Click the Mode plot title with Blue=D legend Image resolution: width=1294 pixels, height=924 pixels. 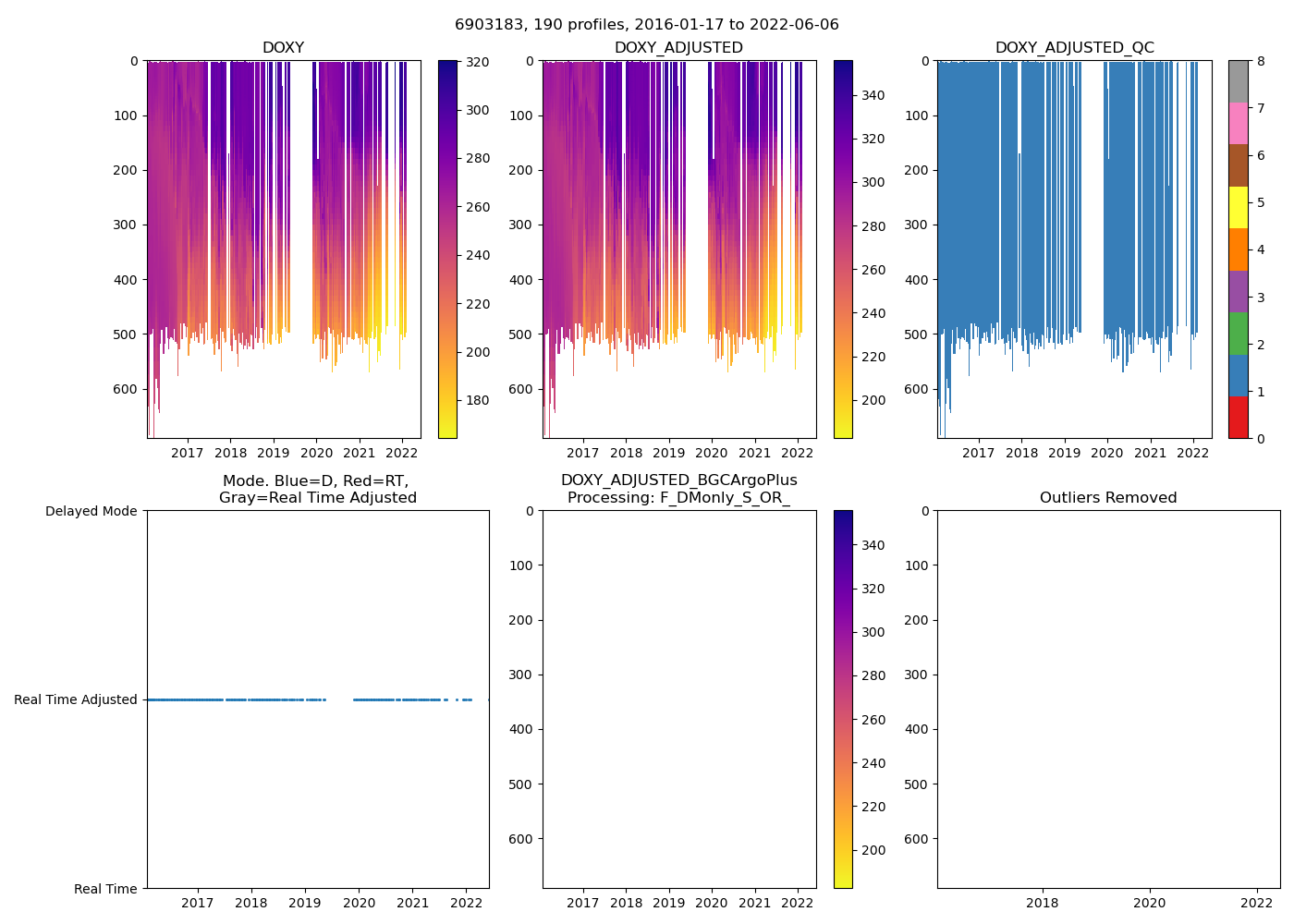[x=317, y=489]
